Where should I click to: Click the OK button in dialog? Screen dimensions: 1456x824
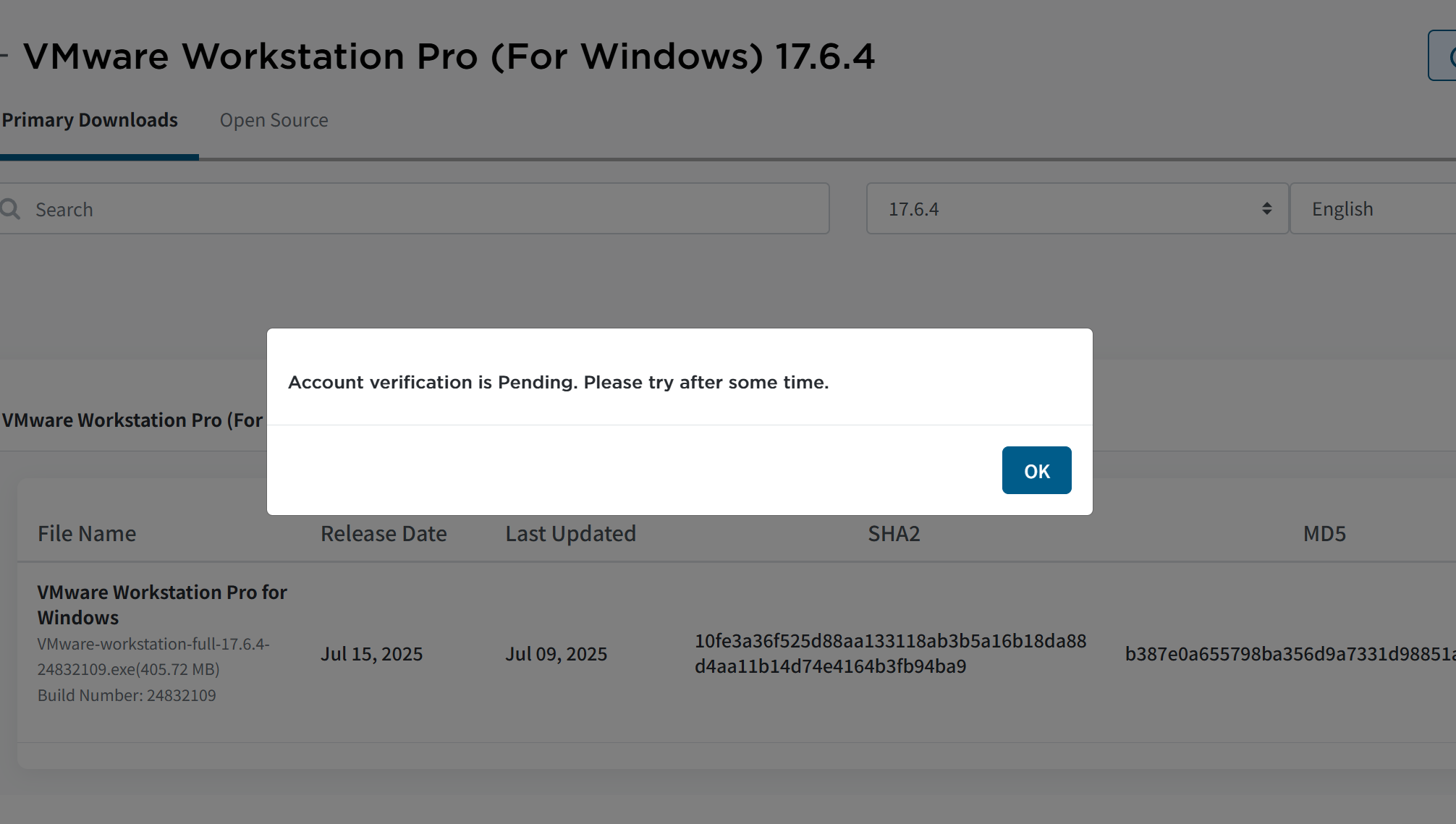coord(1036,470)
